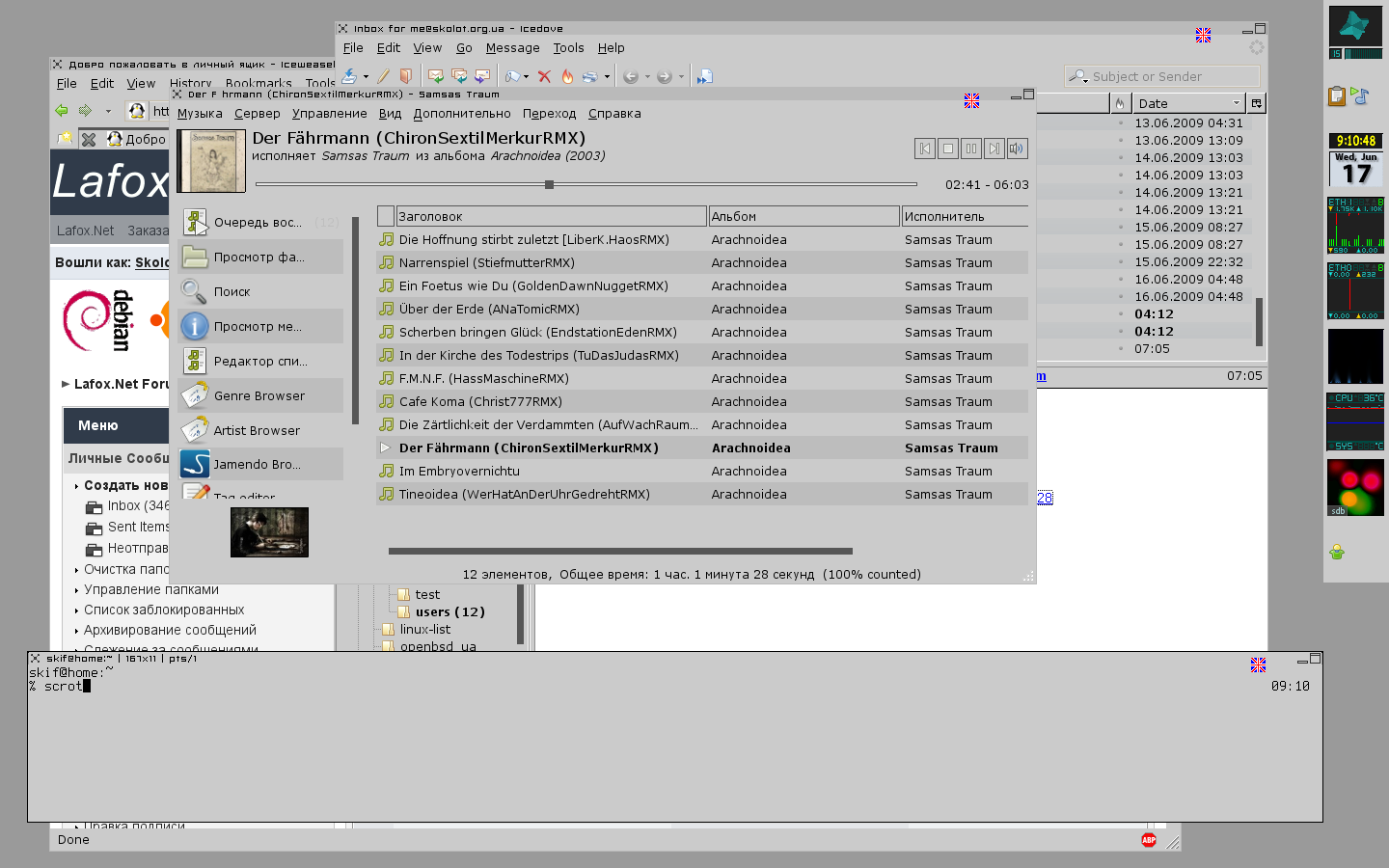Click the Reply All icon in Icedove toolbar
This screenshot has width=1389, height=868.
point(459,76)
